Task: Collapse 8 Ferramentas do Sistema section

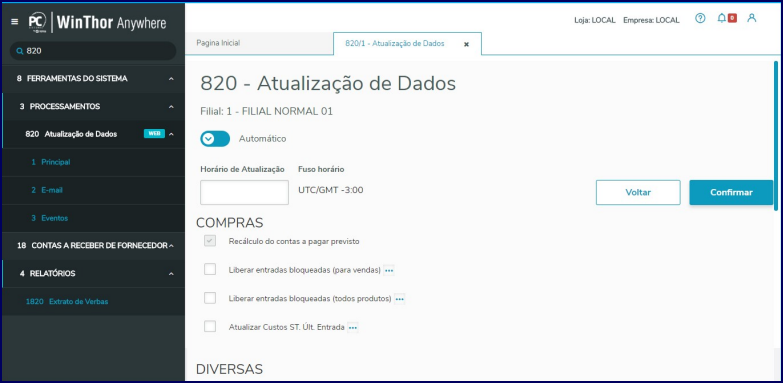Action: pos(171,79)
